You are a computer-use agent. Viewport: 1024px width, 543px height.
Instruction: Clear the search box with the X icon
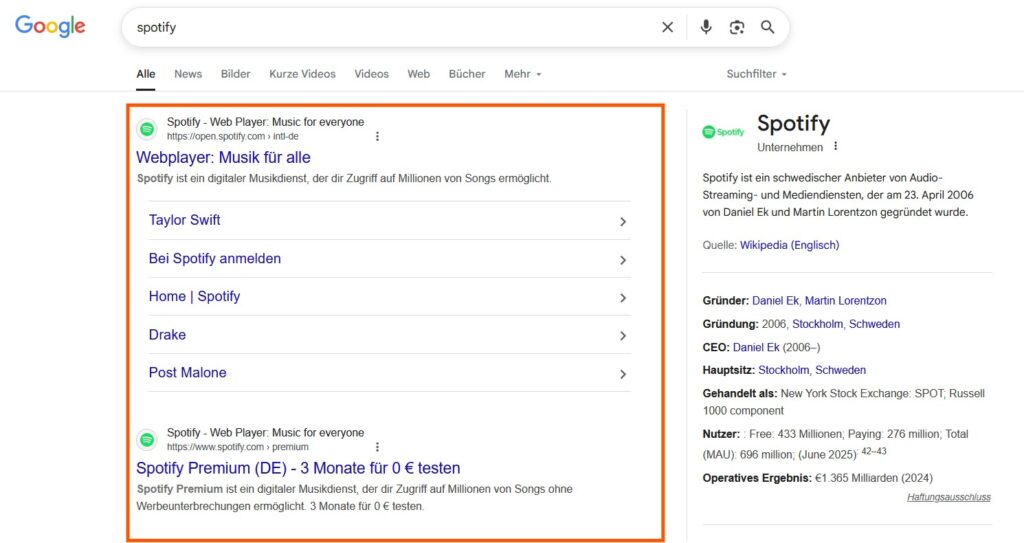(667, 27)
